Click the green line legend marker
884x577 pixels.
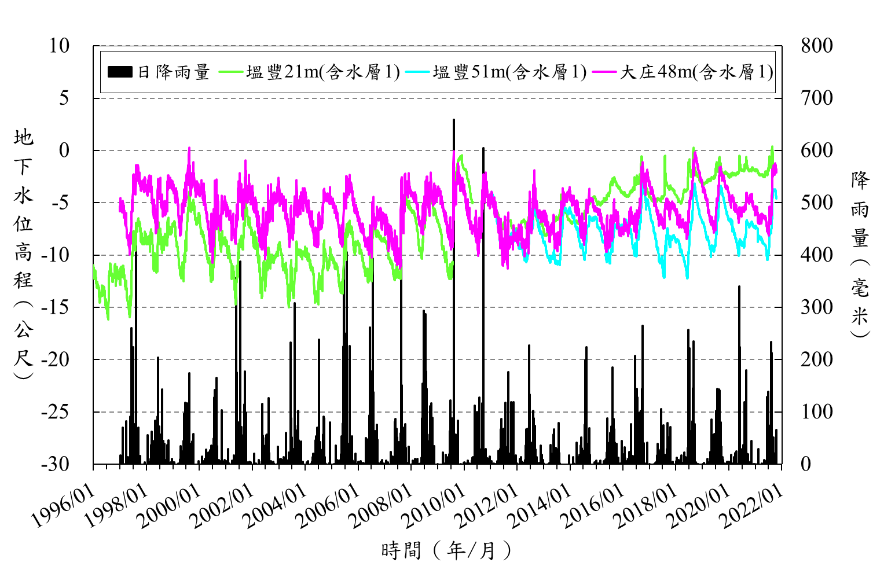pyautogui.click(x=230, y=72)
